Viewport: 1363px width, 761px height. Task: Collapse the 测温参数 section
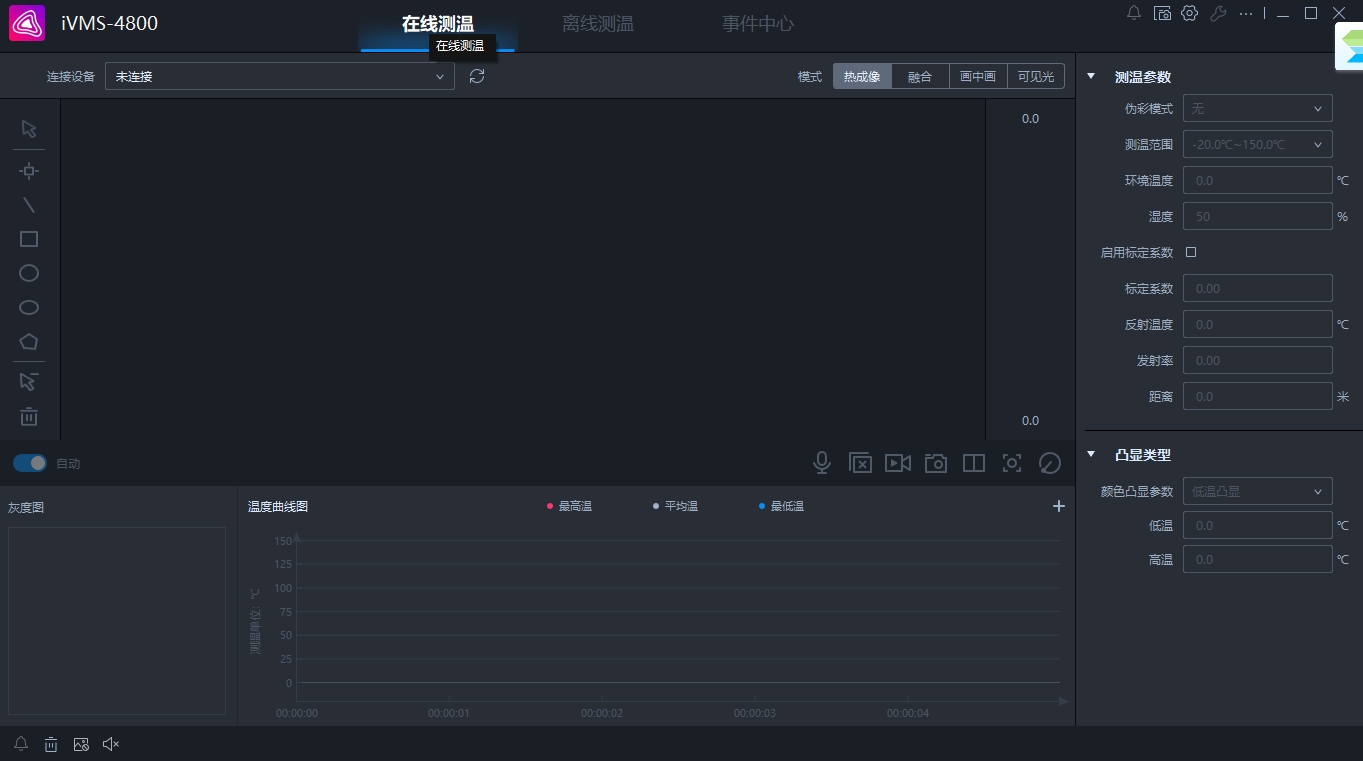(1091, 77)
